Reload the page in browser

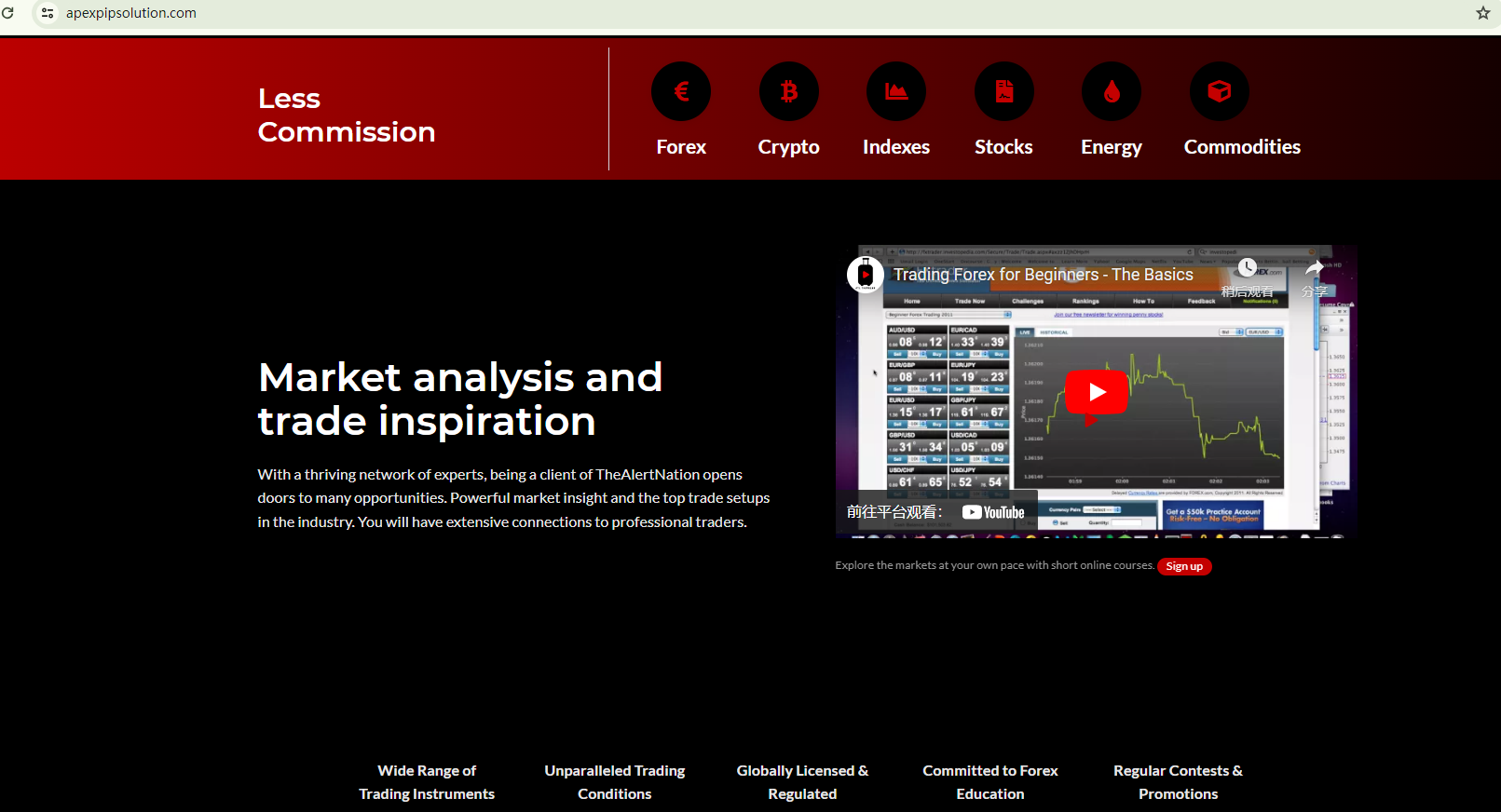(8, 13)
